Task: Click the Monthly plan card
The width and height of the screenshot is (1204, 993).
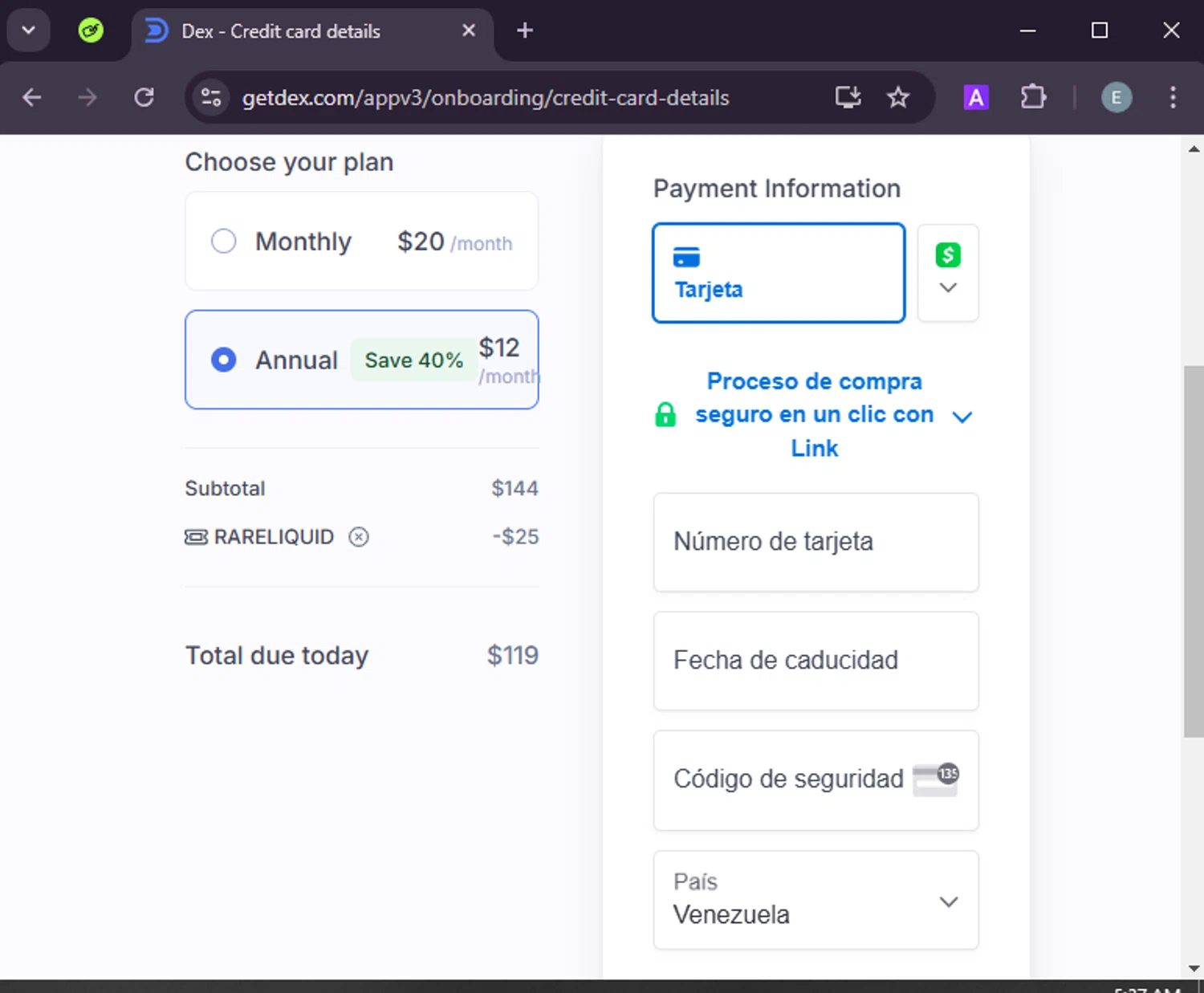Action: click(x=361, y=241)
